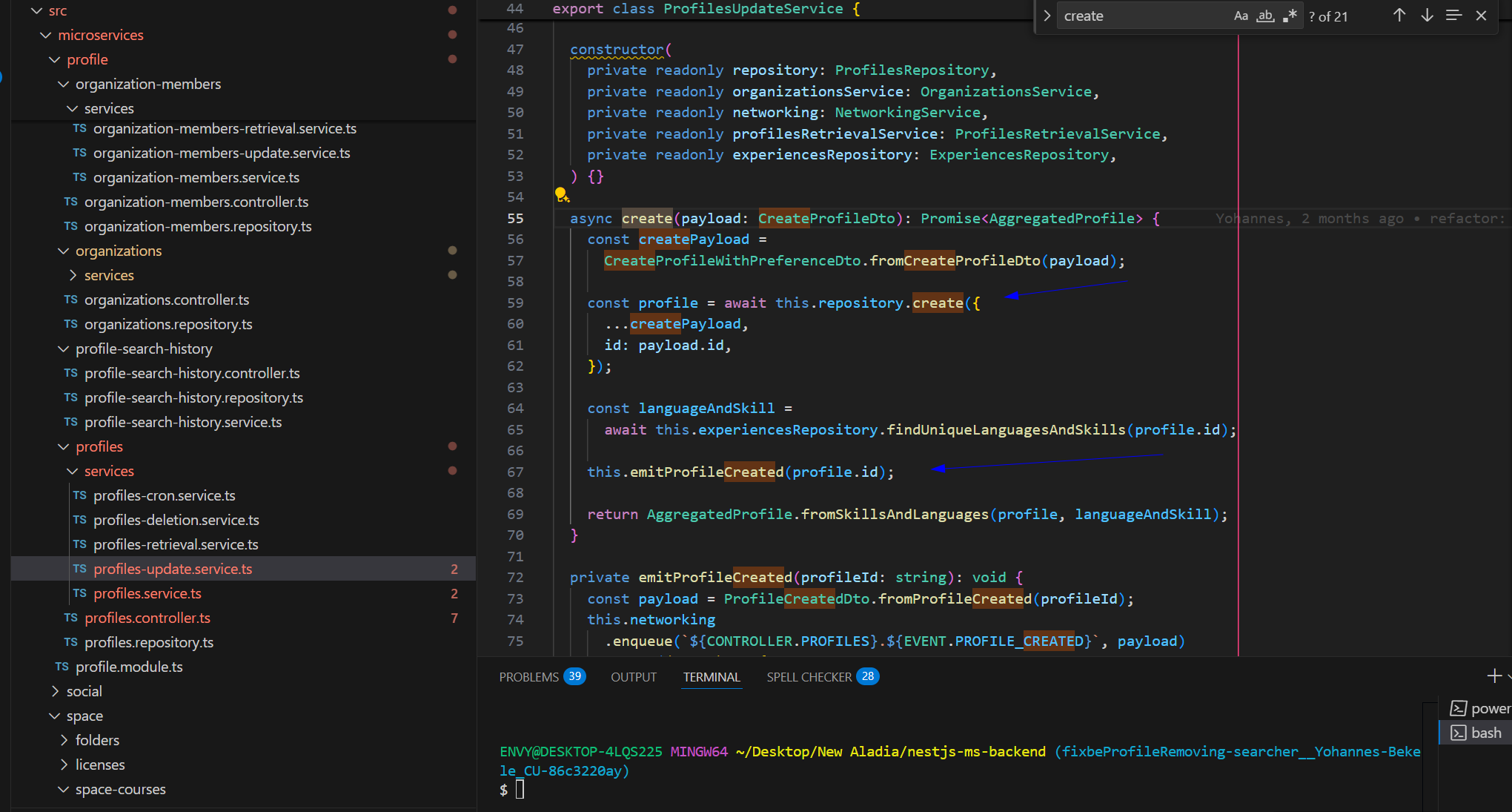Open organizations.repository.ts file

168,324
